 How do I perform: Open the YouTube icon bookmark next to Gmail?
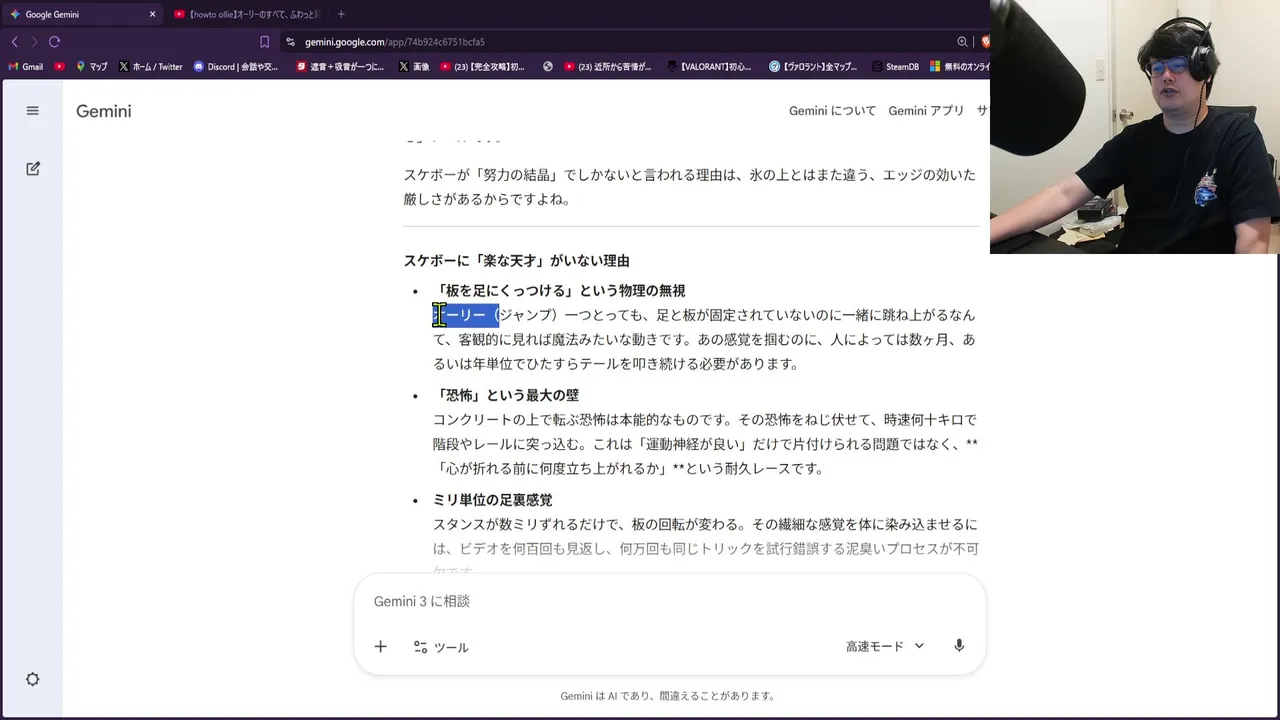(60, 67)
